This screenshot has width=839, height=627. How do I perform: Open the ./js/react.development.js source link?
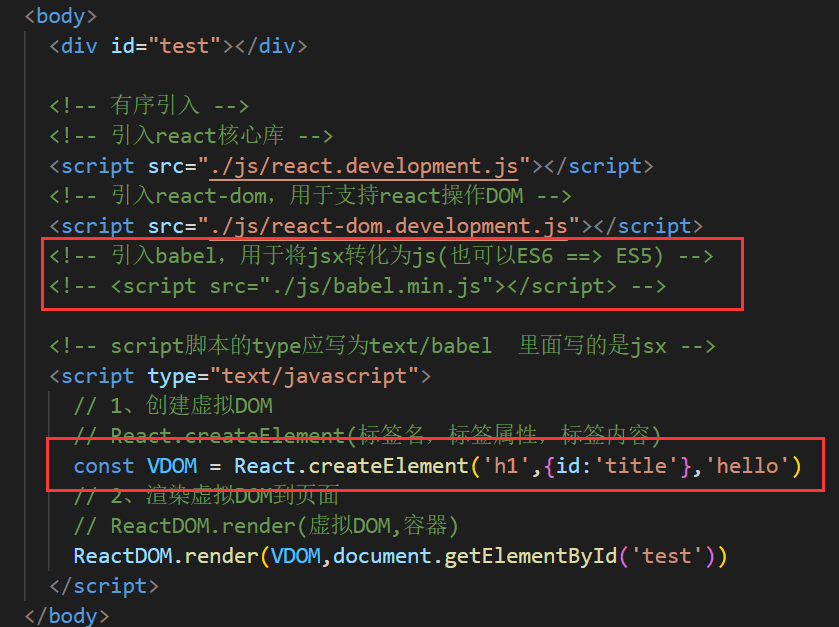(364, 166)
